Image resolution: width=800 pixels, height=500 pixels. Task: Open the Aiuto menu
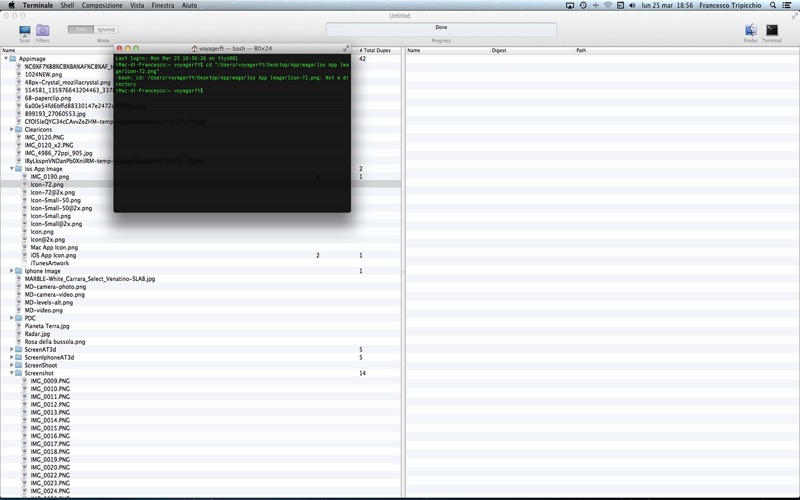tap(189, 5)
